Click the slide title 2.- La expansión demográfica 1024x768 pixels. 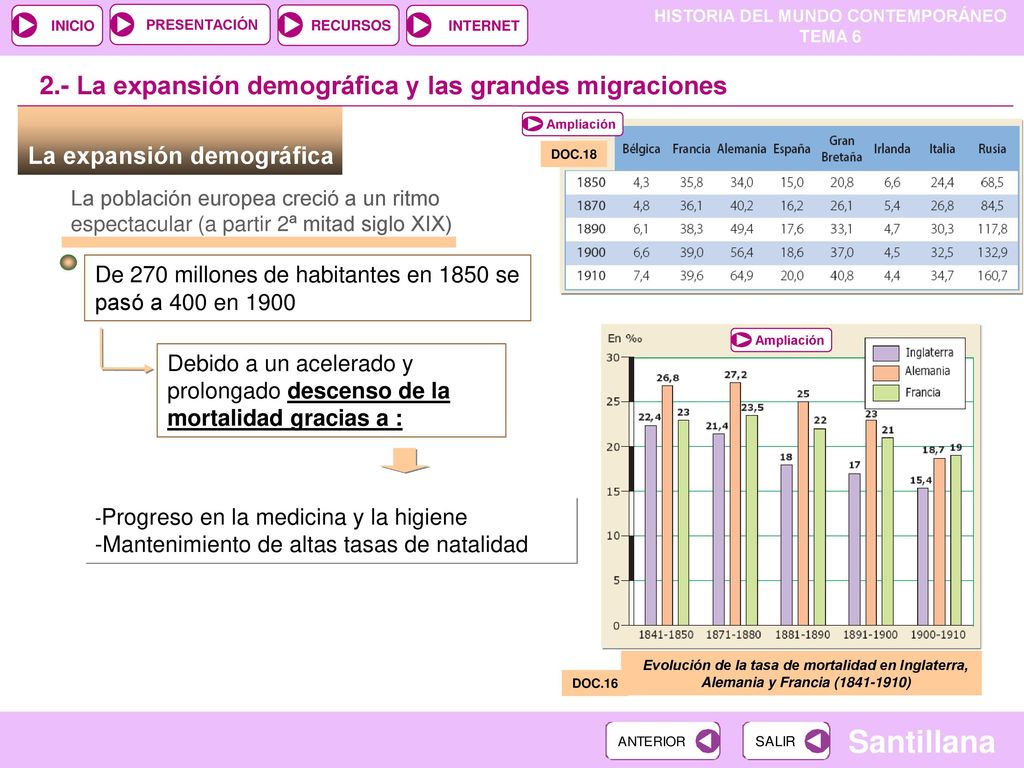[383, 86]
